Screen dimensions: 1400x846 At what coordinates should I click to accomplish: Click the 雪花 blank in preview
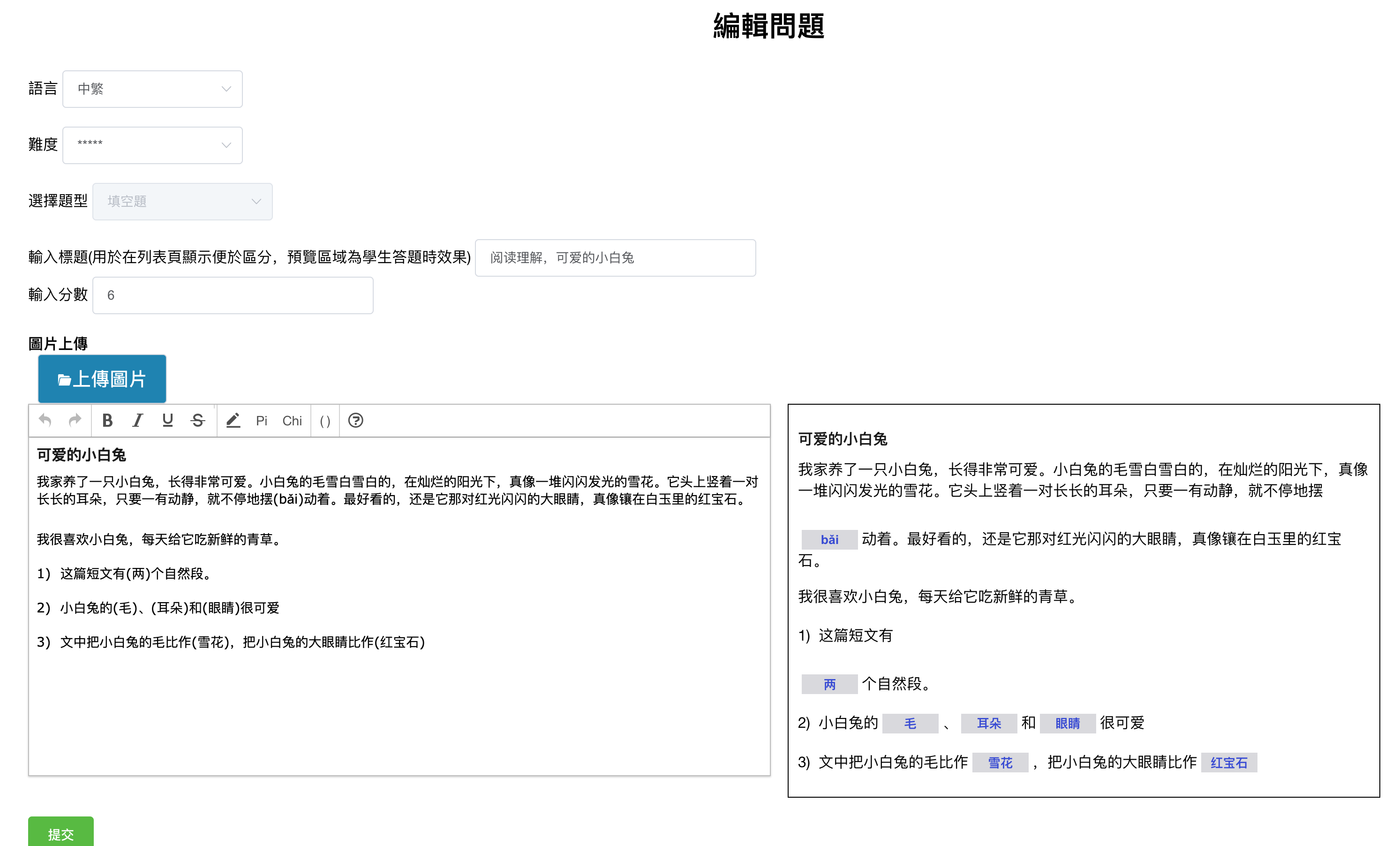1001,763
